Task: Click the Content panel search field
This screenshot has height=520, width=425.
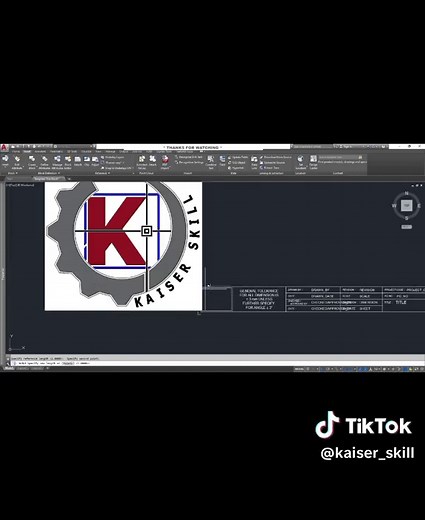Action: (x=341, y=157)
